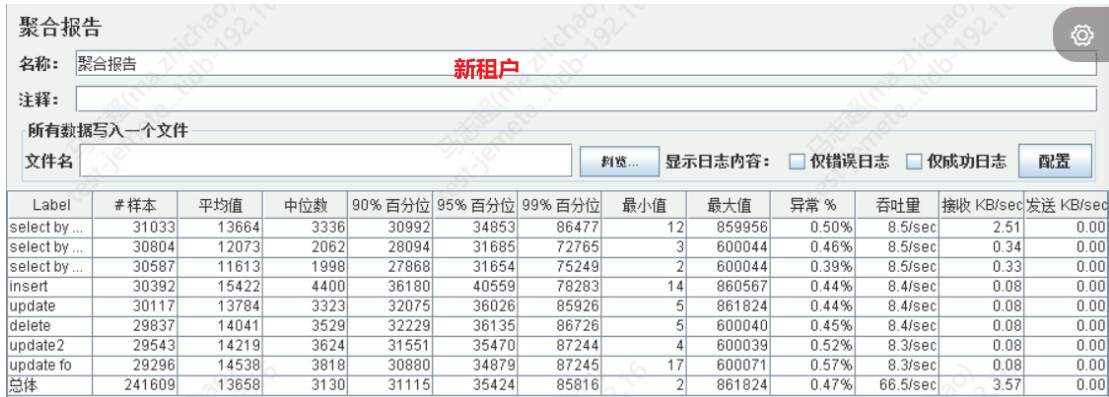Click sample count 241609 in total row

click(x=150, y=386)
